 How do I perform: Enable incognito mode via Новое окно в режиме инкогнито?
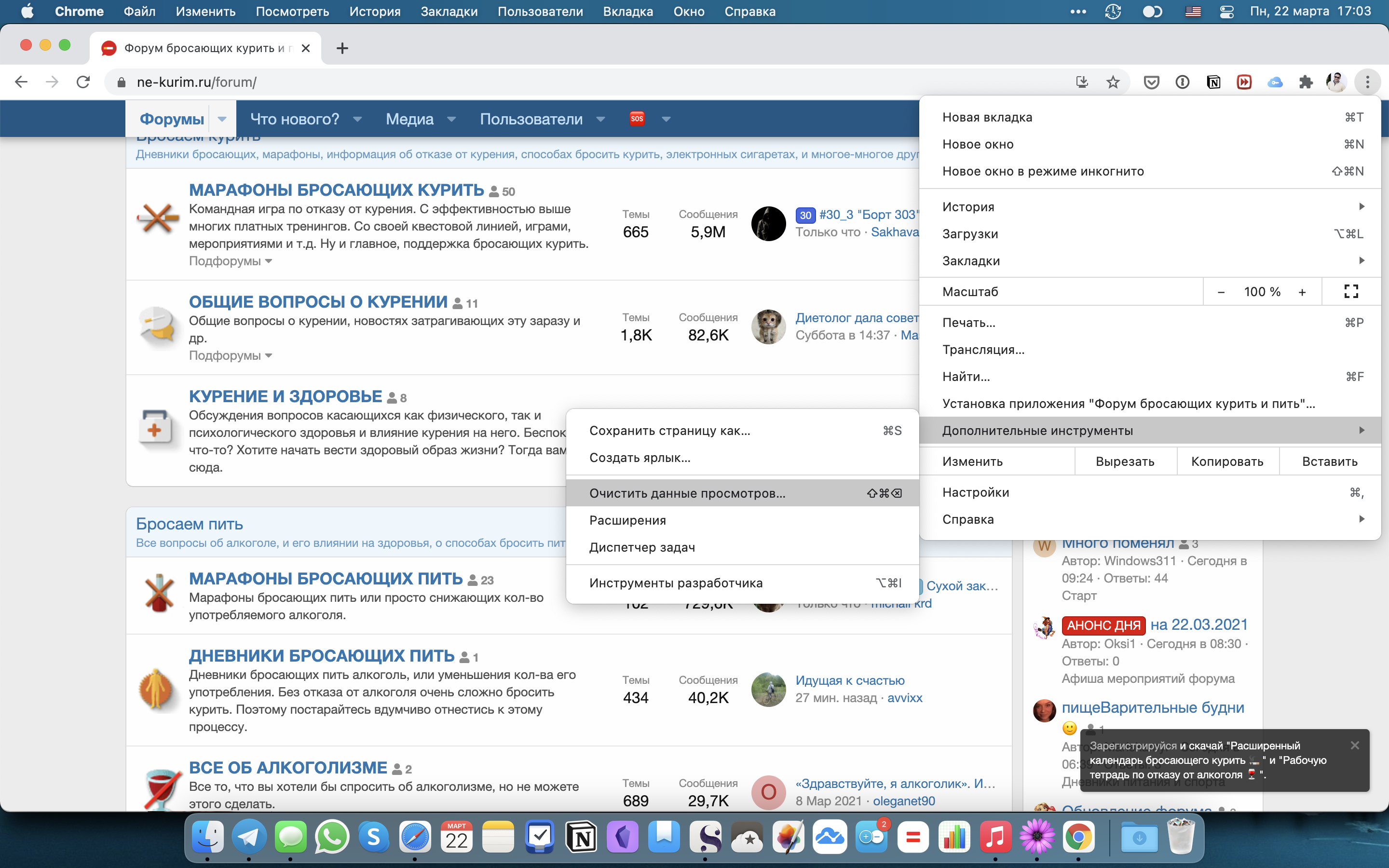pyautogui.click(x=1043, y=171)
